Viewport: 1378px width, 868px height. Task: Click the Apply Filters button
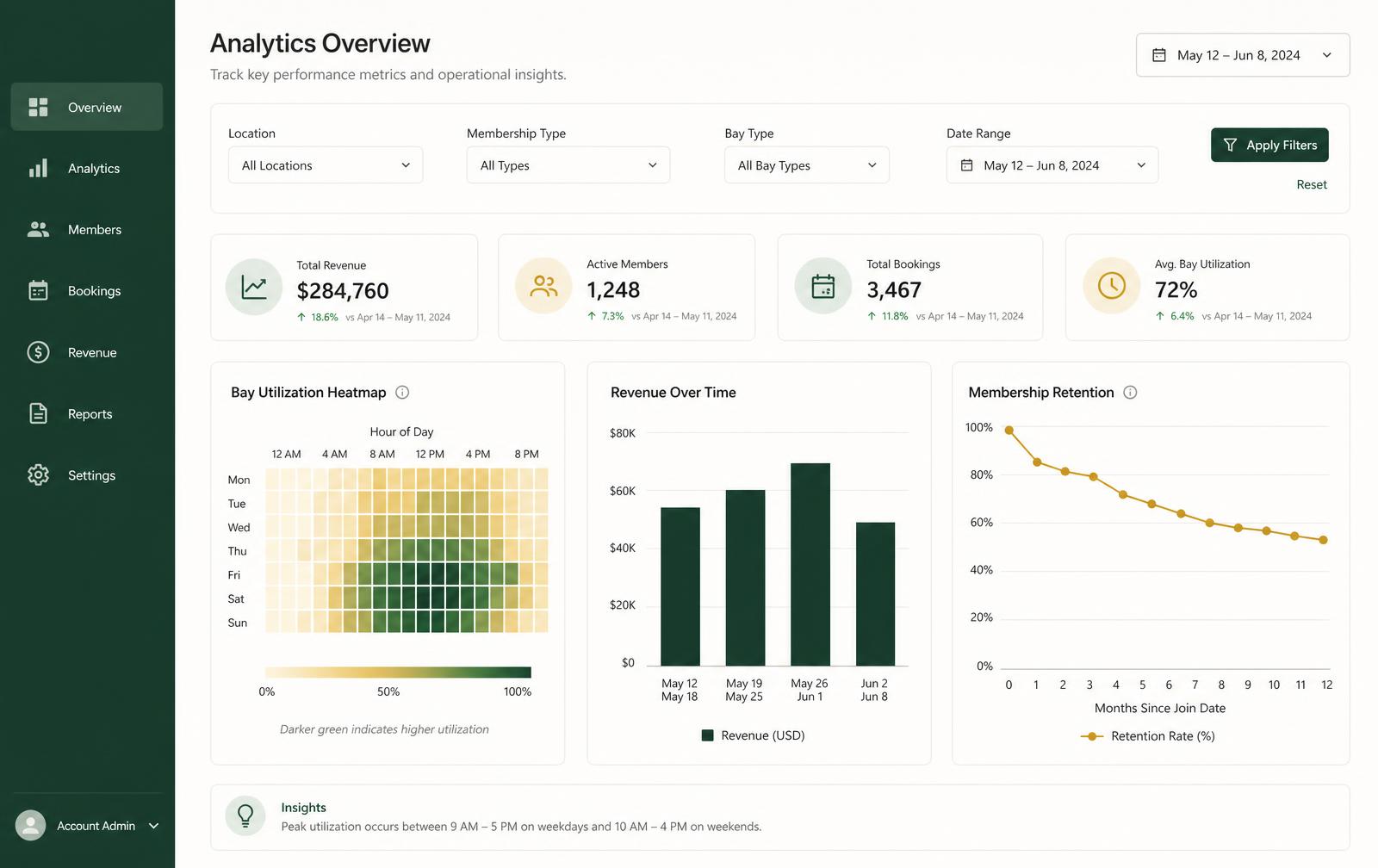tap(1269, 145)
